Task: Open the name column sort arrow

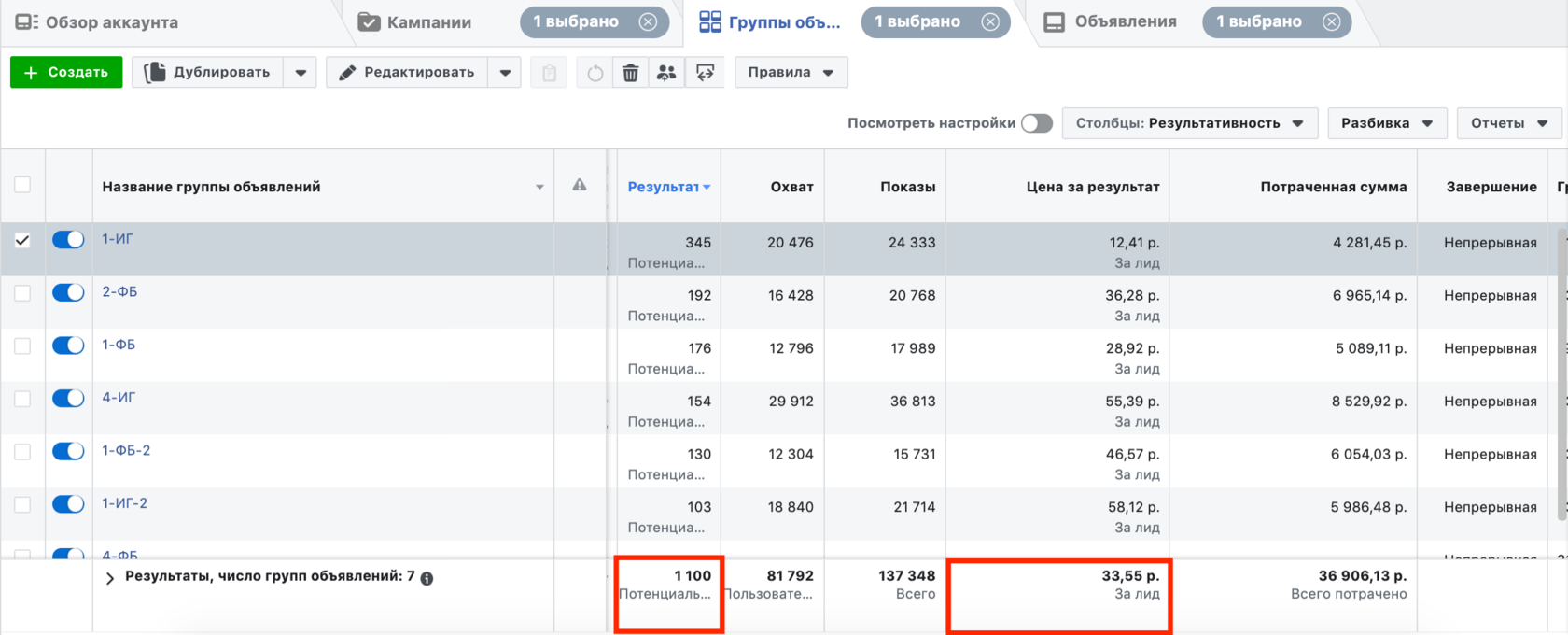Action: coord(539,188)
